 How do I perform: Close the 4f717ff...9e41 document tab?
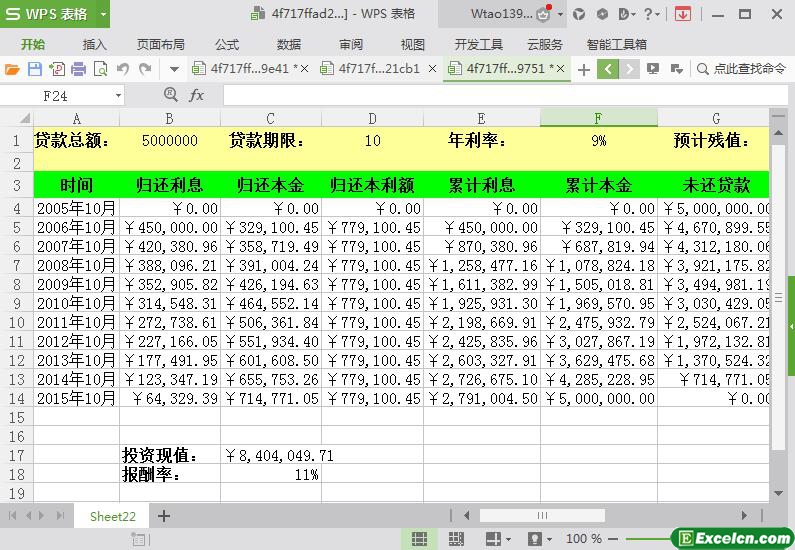click(304, 68)
